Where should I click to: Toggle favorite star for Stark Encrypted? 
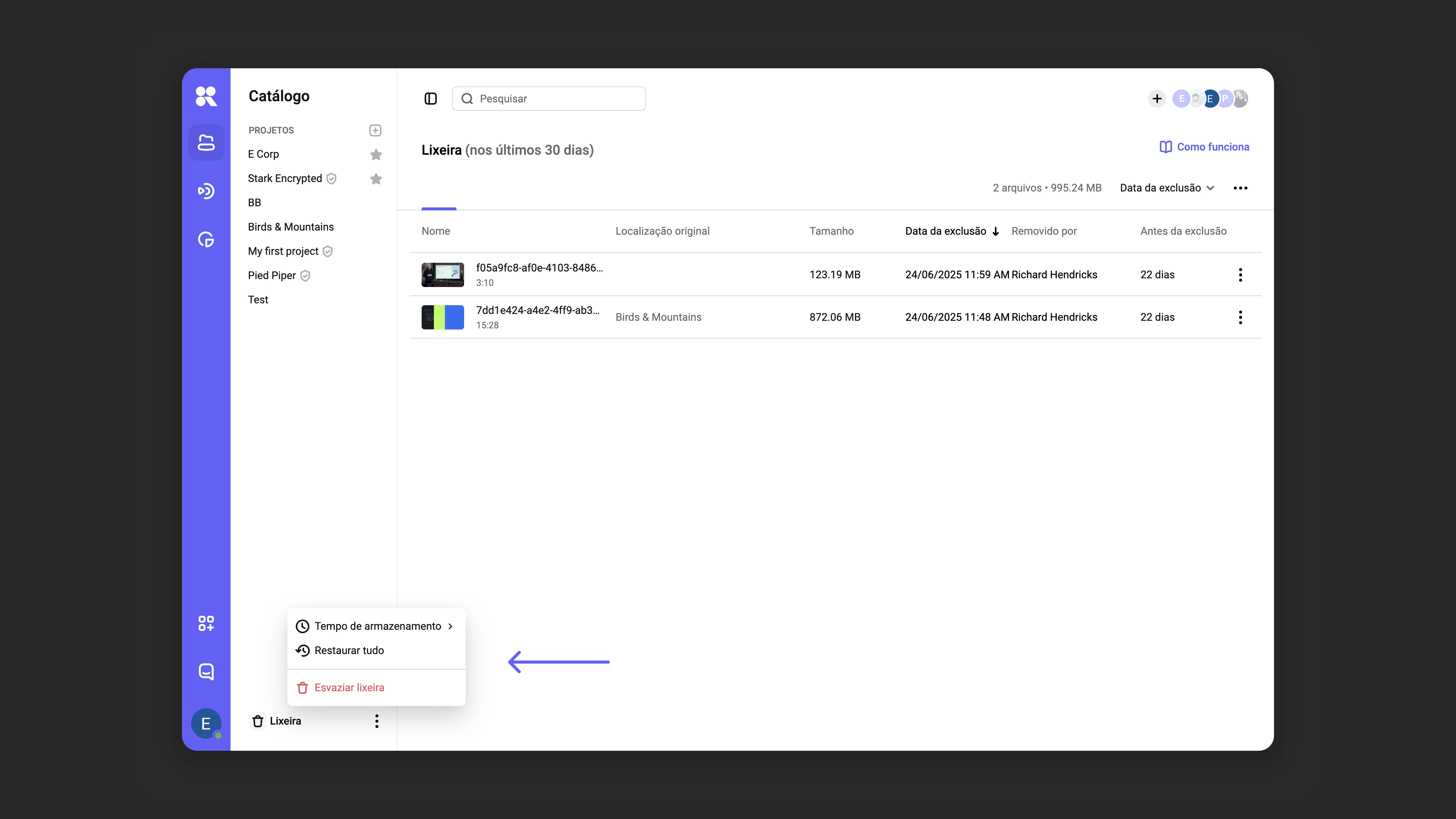(x=376, y=179)
